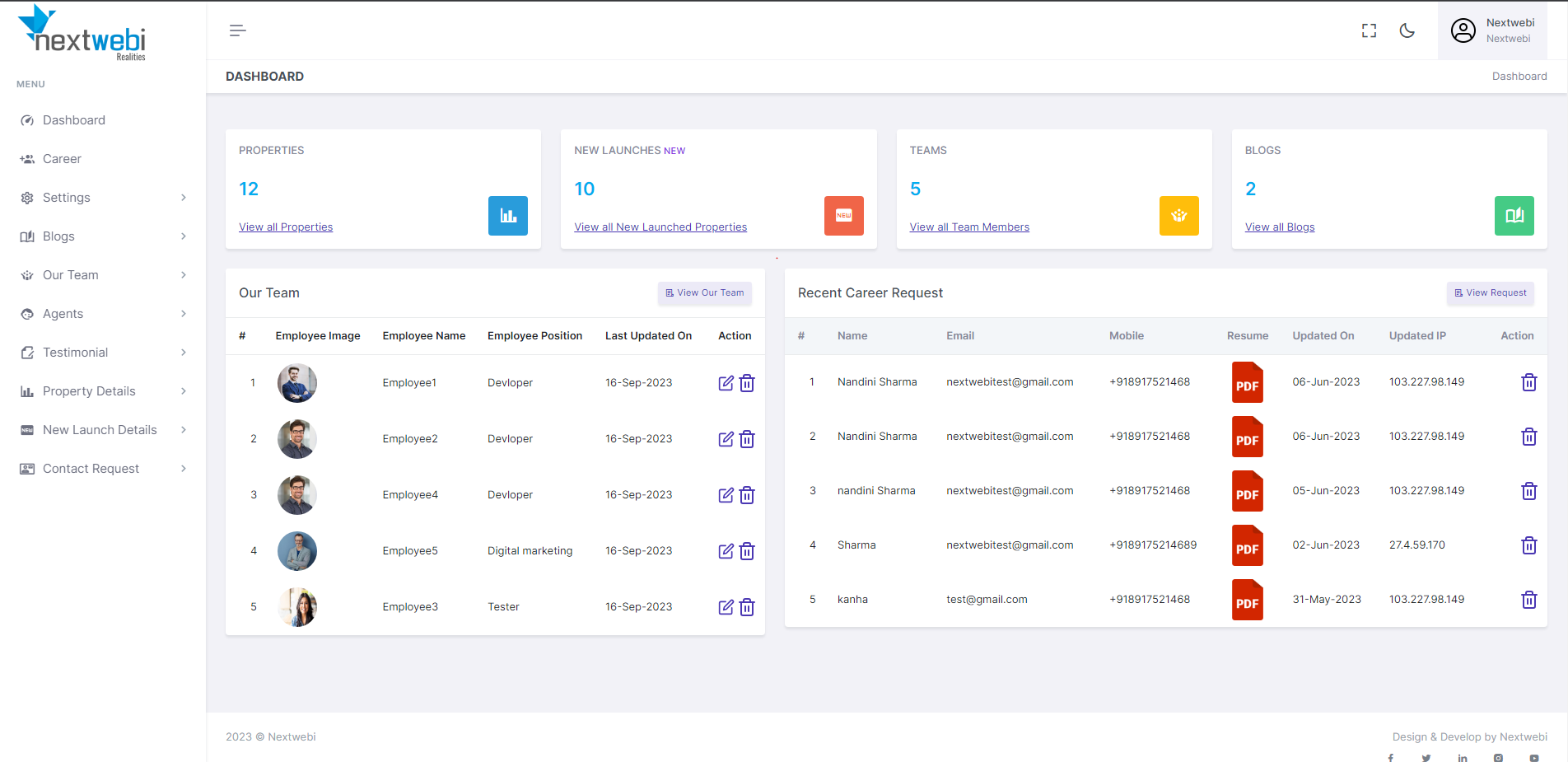Open the PDF resume for Sharma row 4
The height and width of the screenshot is (762, 1568).
tap(1247, 545)
